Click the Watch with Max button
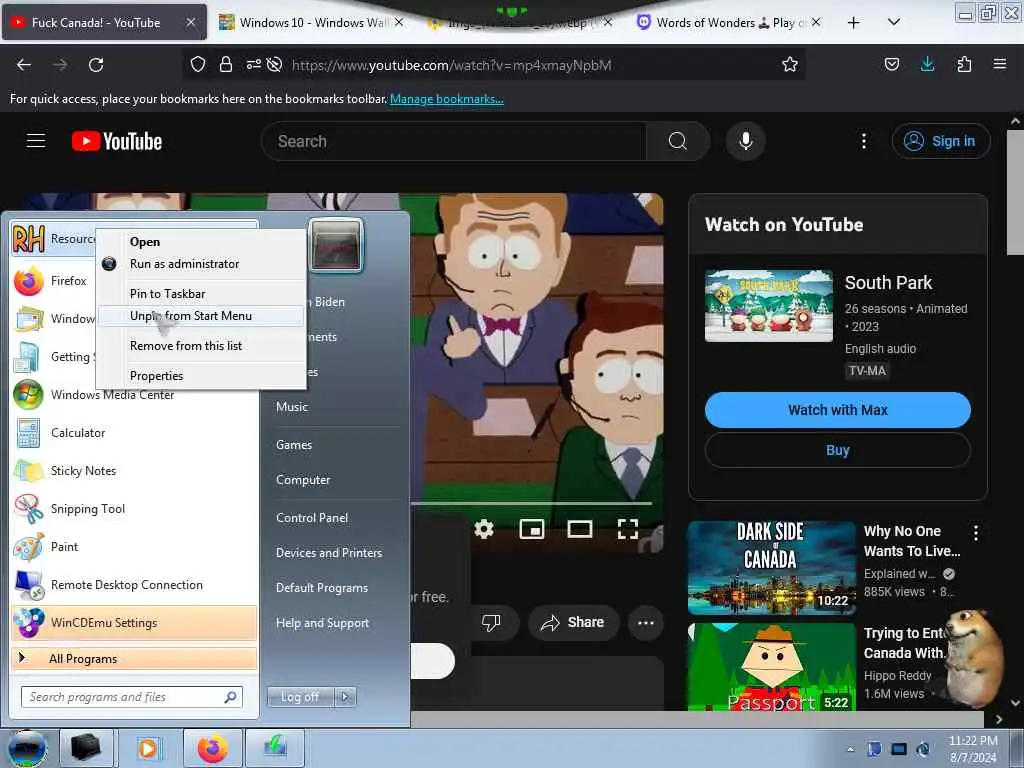The image size is (1024, 768). pos(837,410)
